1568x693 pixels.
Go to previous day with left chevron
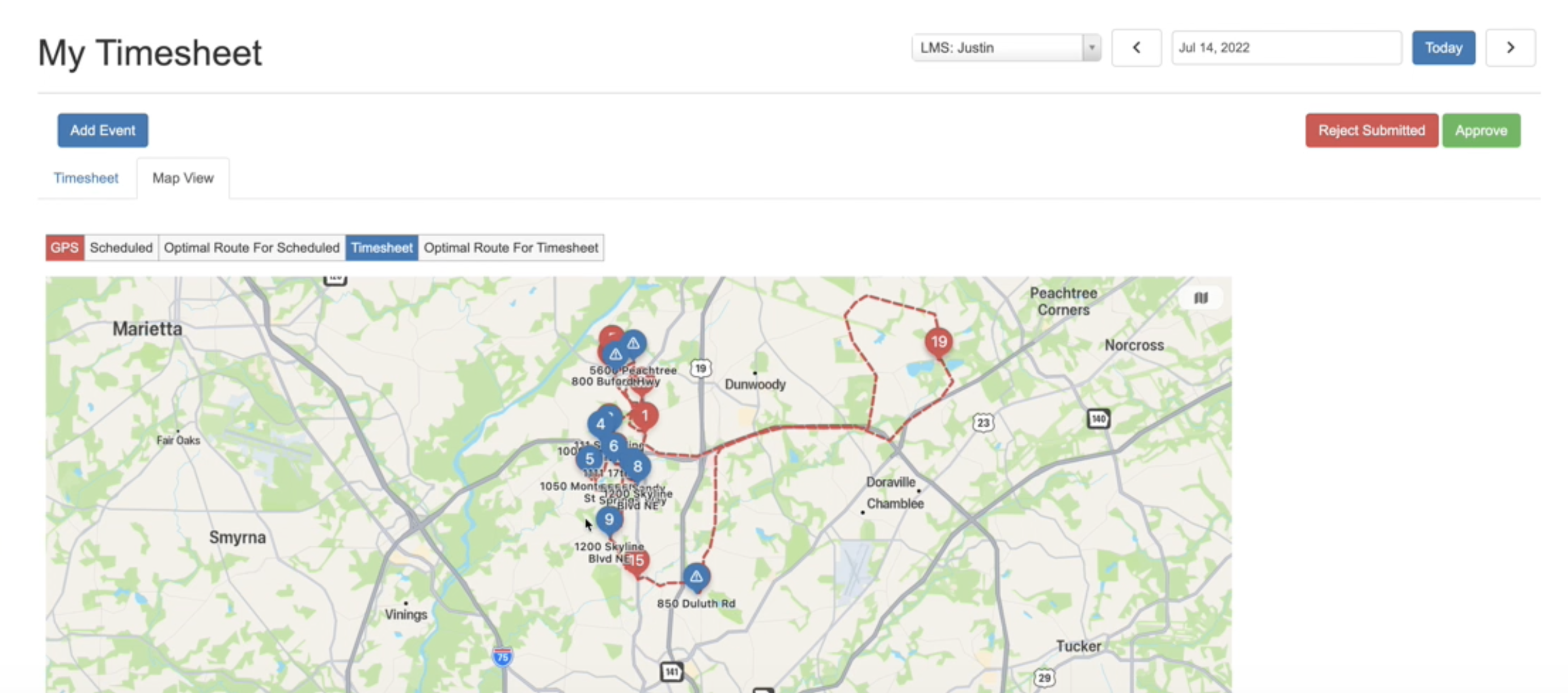(1136, 48)
